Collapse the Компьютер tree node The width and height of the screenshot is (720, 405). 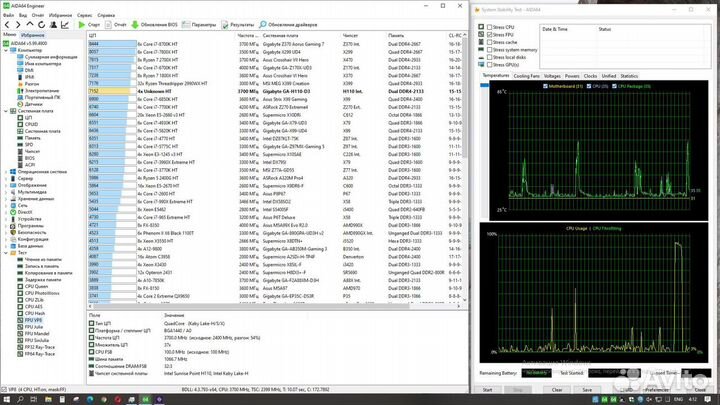[x=5, y=49]
